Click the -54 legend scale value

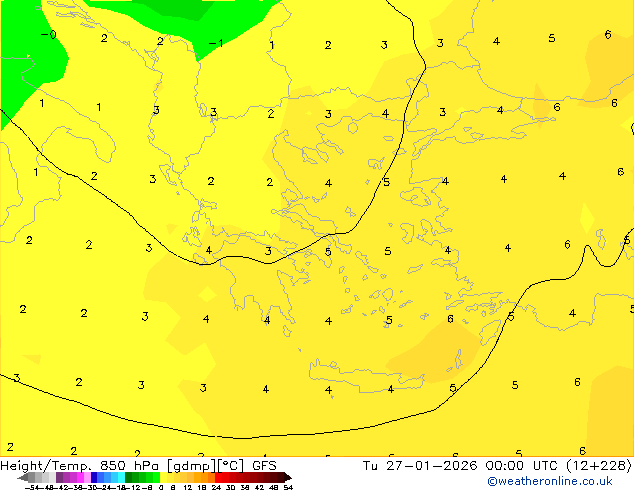click(32, 488)
